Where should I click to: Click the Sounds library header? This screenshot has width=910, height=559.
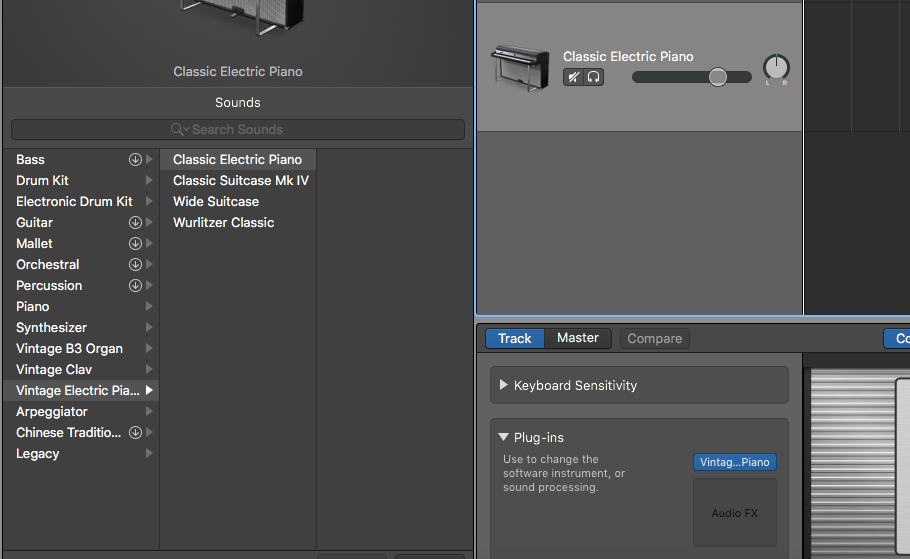[x=238, y=102]
